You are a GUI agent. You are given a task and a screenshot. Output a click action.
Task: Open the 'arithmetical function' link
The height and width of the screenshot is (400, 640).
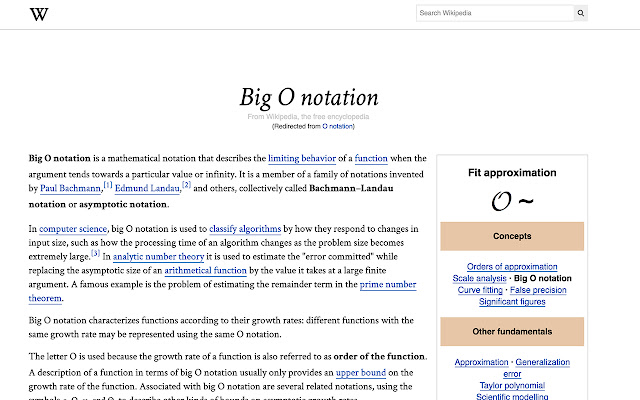tap(206, 271)
